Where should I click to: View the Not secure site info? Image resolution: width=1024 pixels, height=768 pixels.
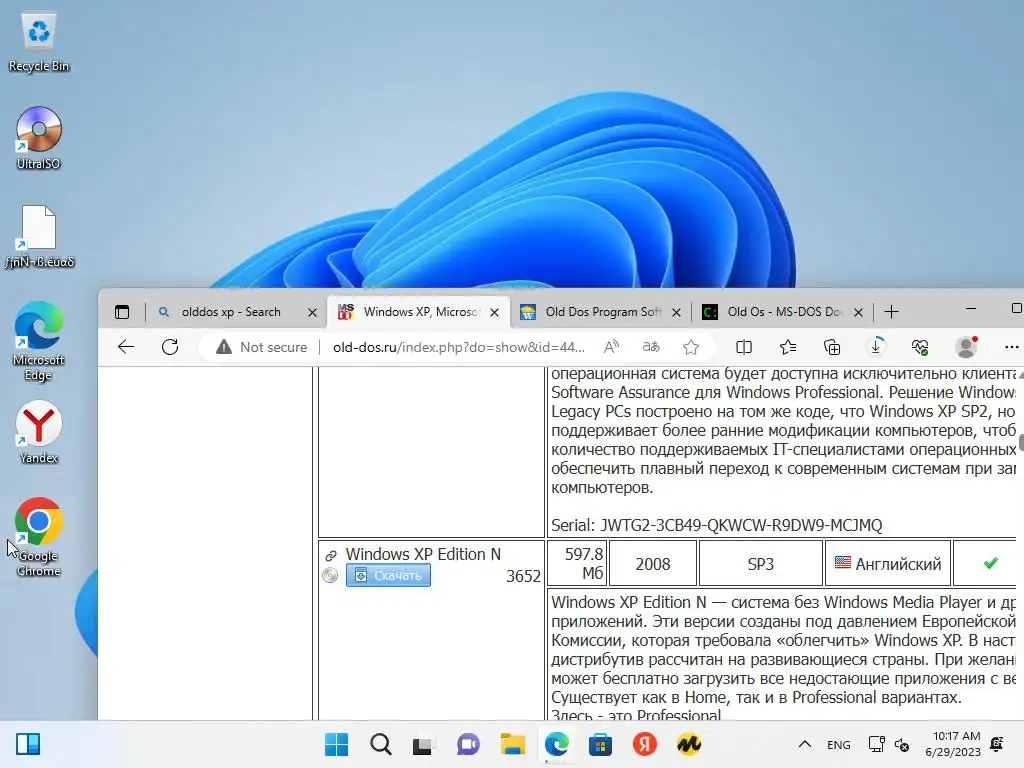[261, 347]
